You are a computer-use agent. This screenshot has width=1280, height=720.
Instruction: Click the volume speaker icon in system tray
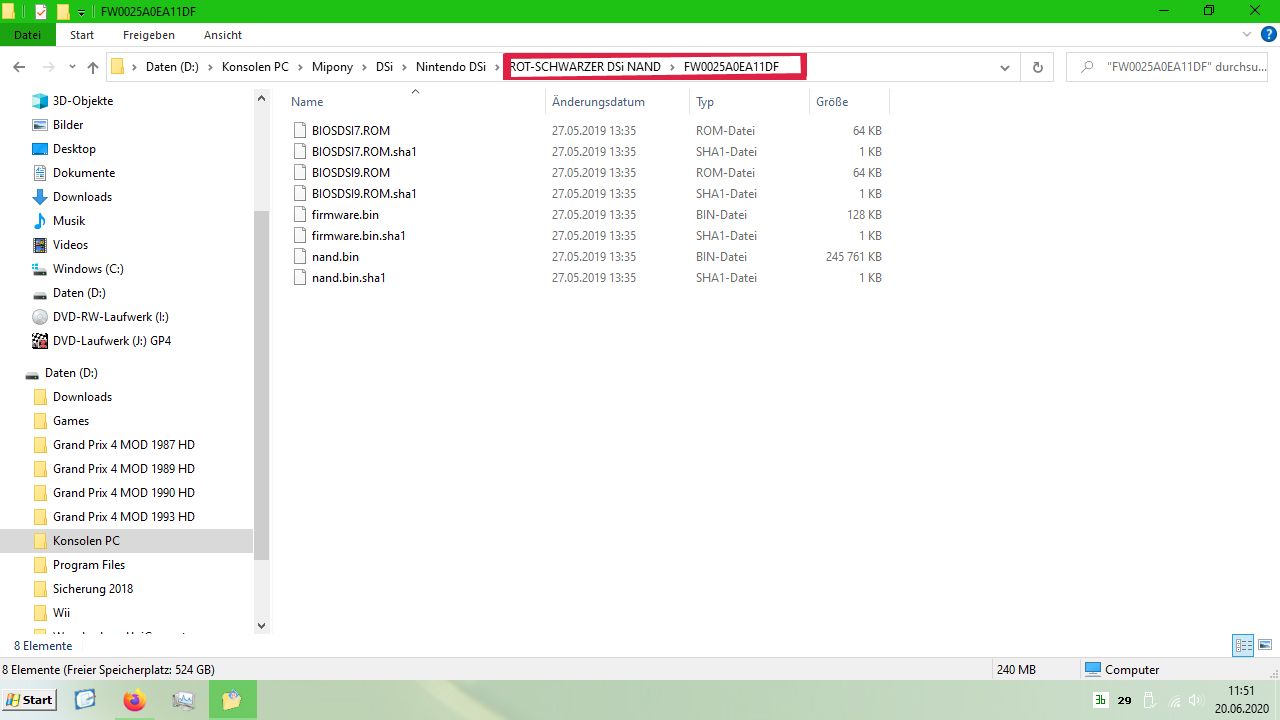[x=1195, y=700]
